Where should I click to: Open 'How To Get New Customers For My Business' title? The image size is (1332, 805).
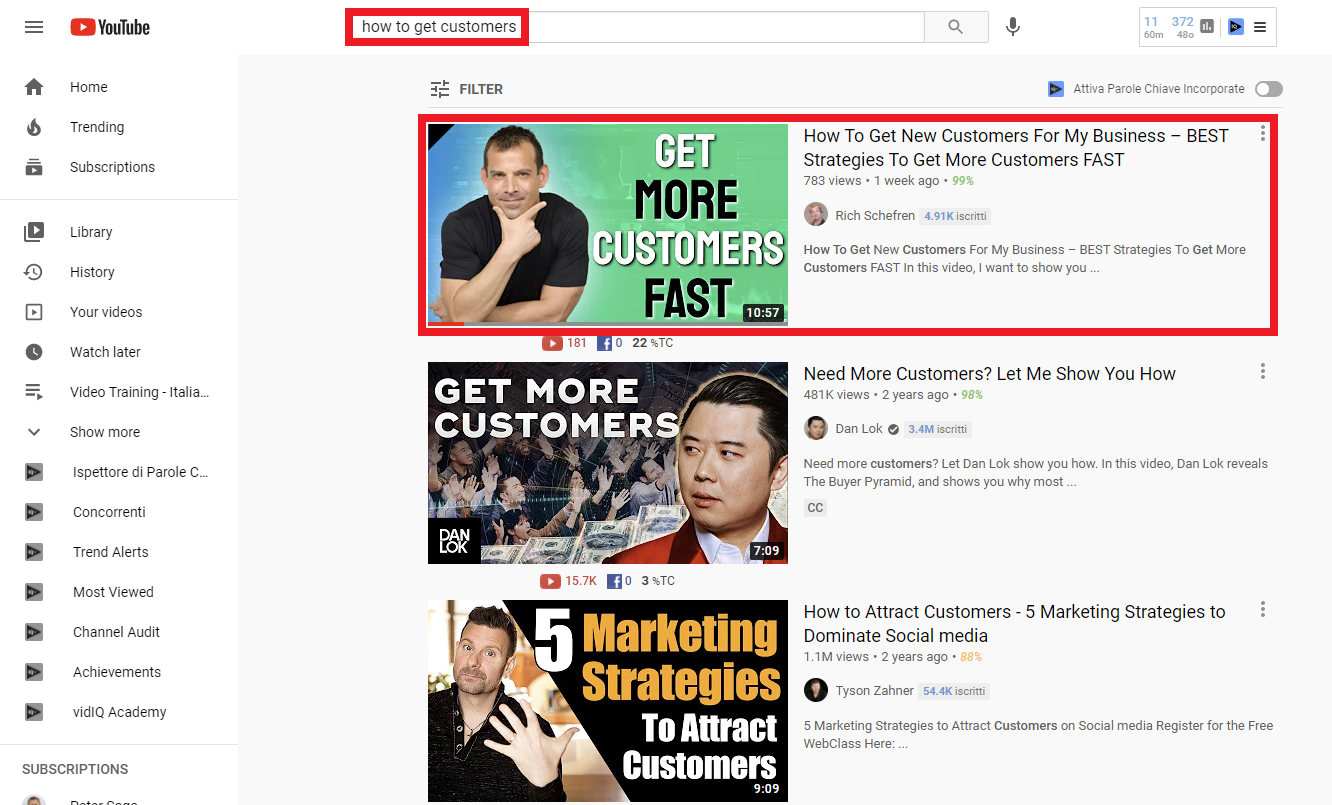pos(1016,148)
